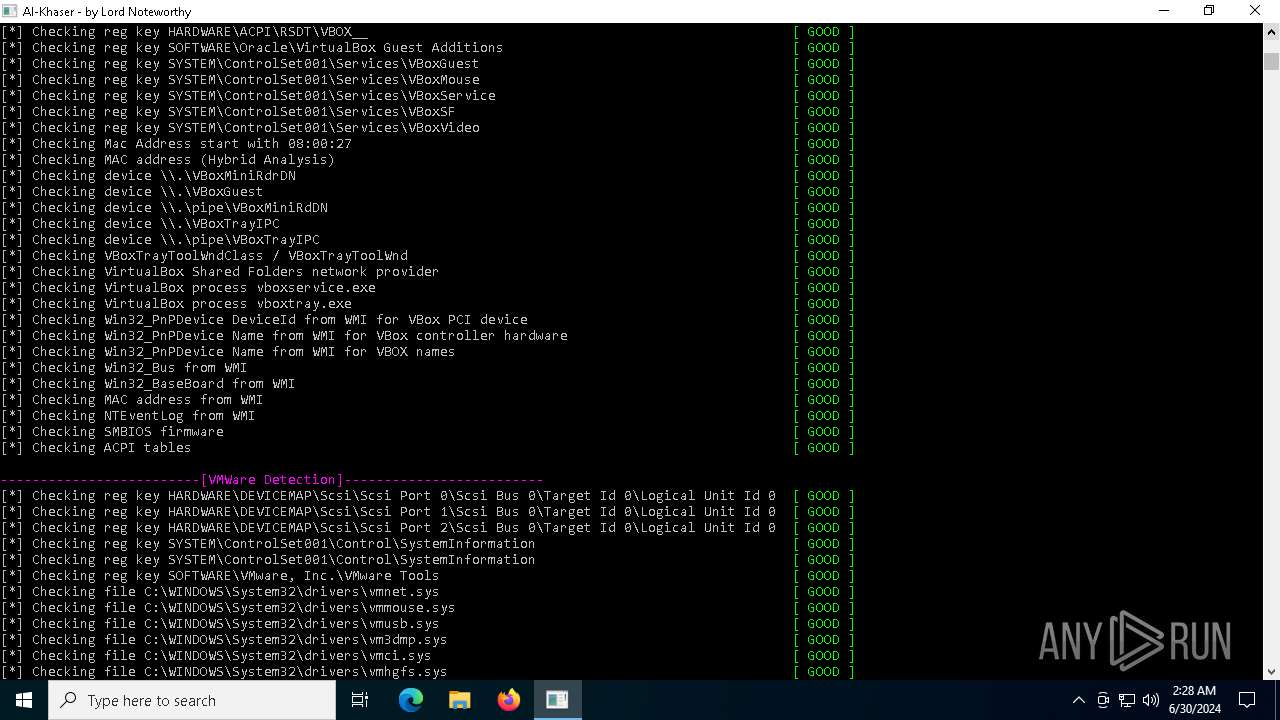This screenshot has width=1280, height=720.
Task: Click the 'Checking NTEventLog from WMI' line
Action: [x=128, y=416]
